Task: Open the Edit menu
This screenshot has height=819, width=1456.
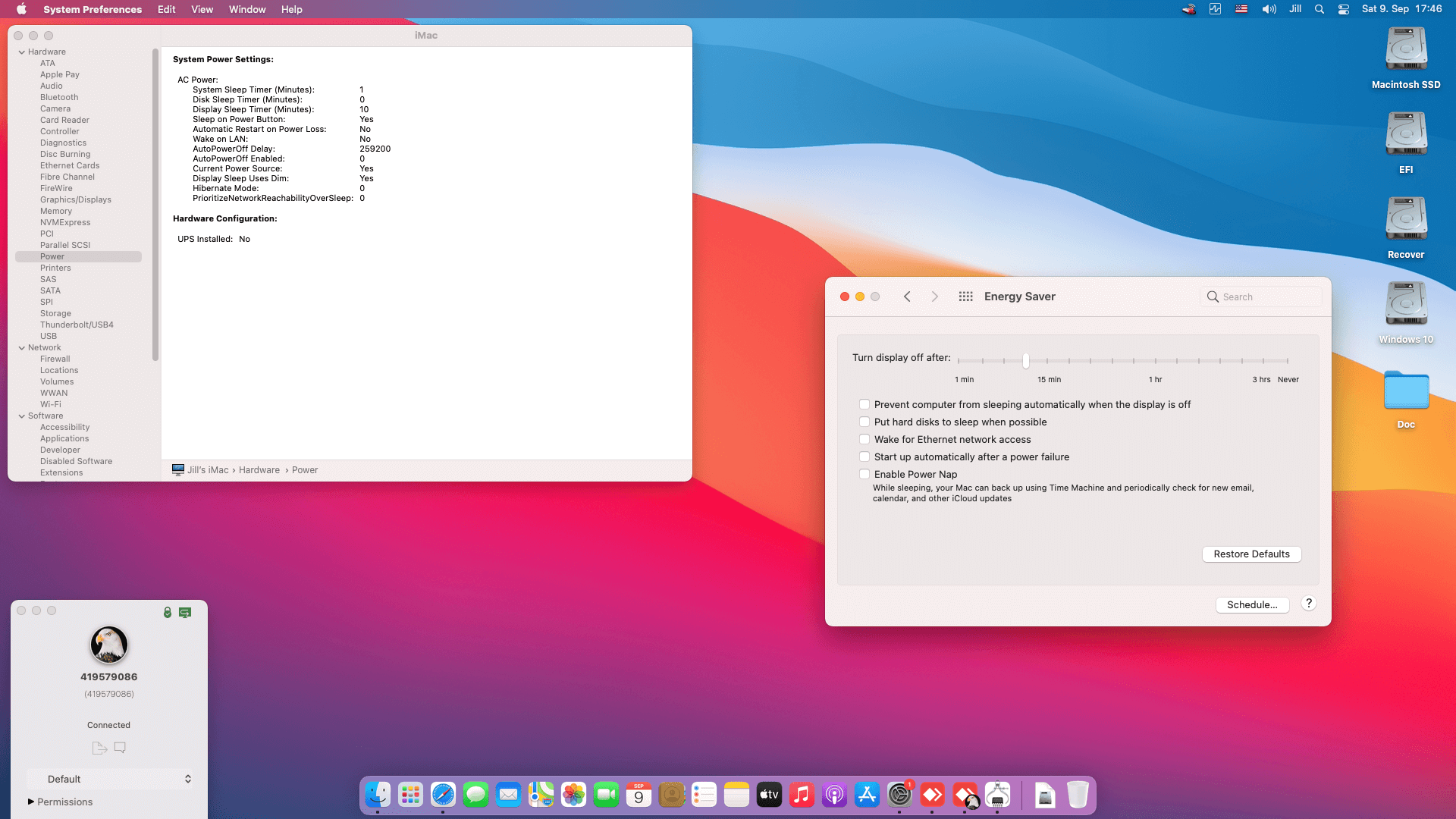Action: [167, 9]
